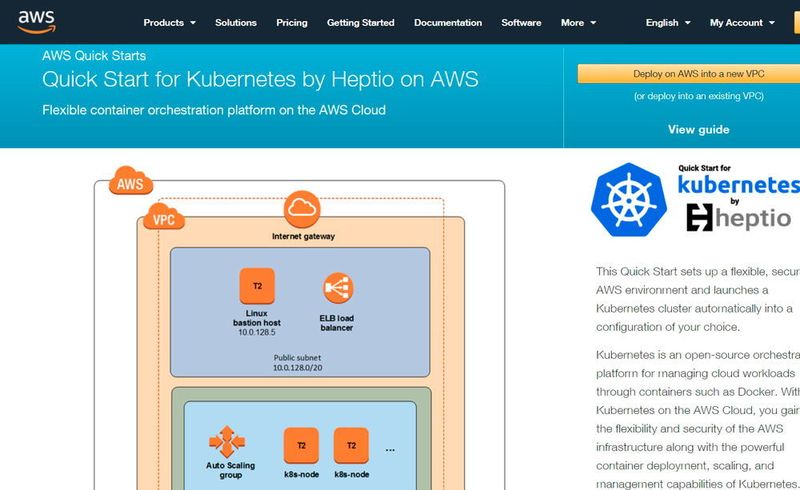Click the AWS logo in the header
Image resolution: width=800 pixels, height=490 pixels.
tap(36, 22)
